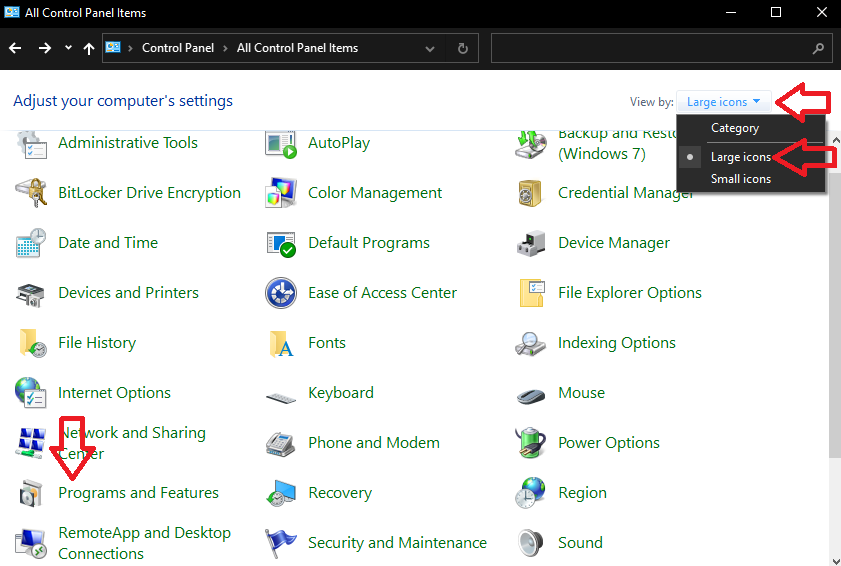Click the Sound speaker icon
Image resolution: width=841 pixels, height=566 pixels.
click(x=531, y=543)
